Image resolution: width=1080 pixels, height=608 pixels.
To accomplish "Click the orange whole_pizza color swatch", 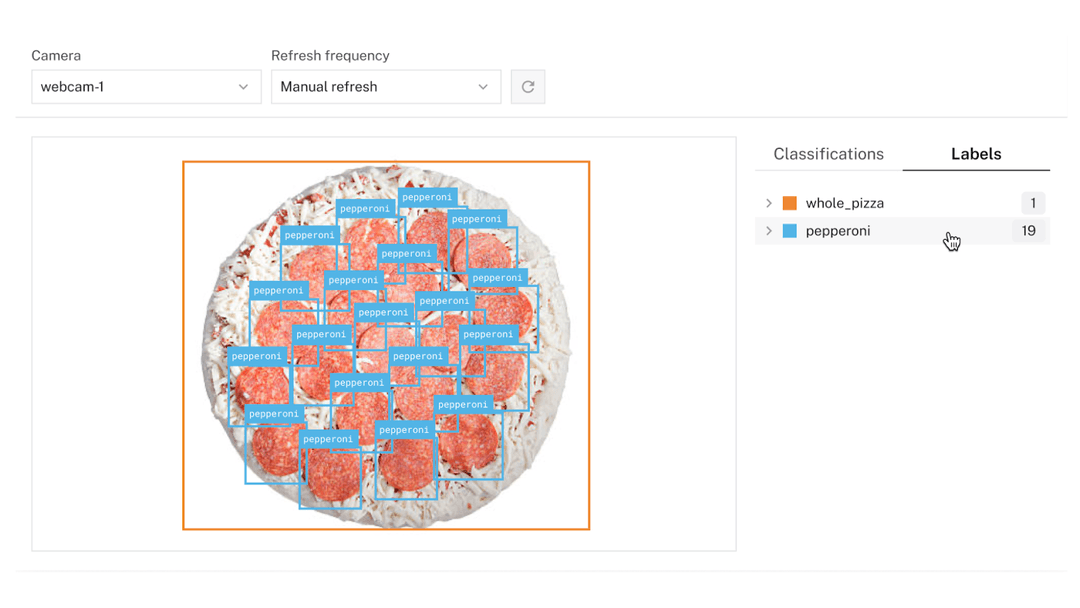I will click(x=790, y=203).
